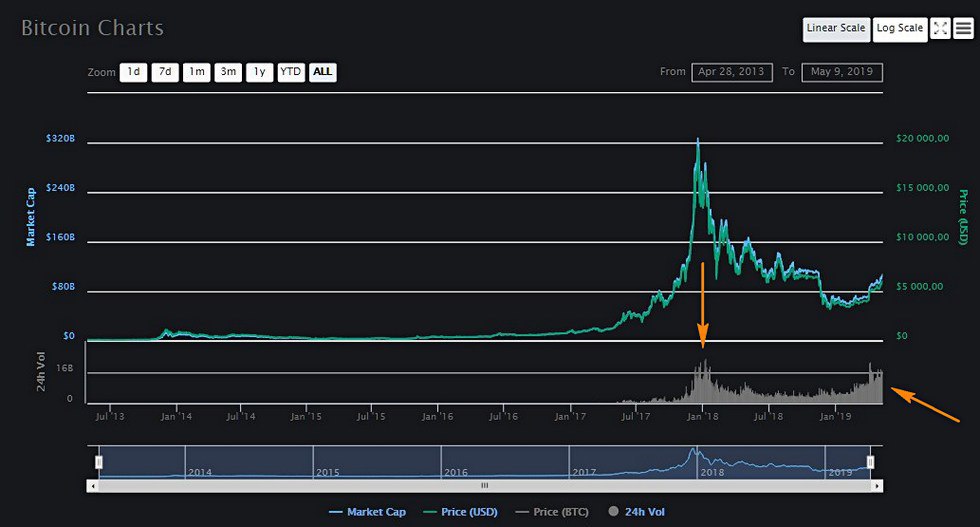This screenshot has height=527, width=980.
Task: Edit the To date field May 9, 2019
Action: [842, 72]
